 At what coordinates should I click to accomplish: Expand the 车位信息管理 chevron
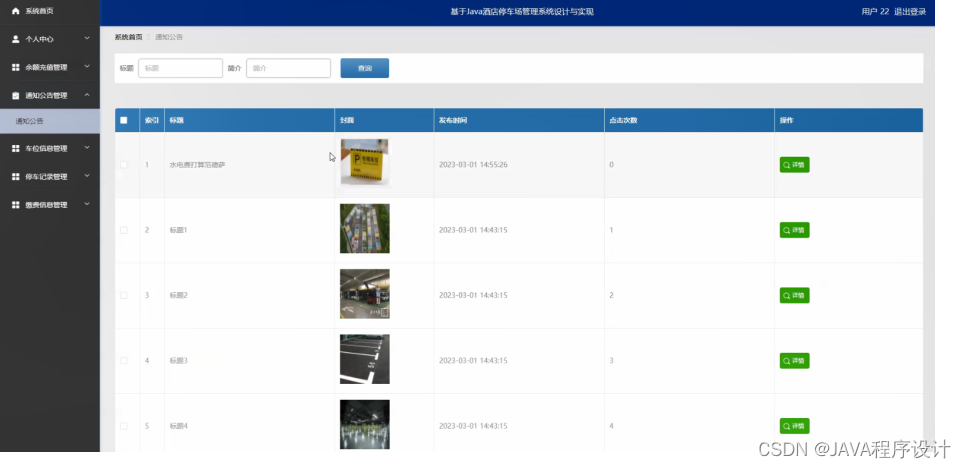tap(87, 148)
